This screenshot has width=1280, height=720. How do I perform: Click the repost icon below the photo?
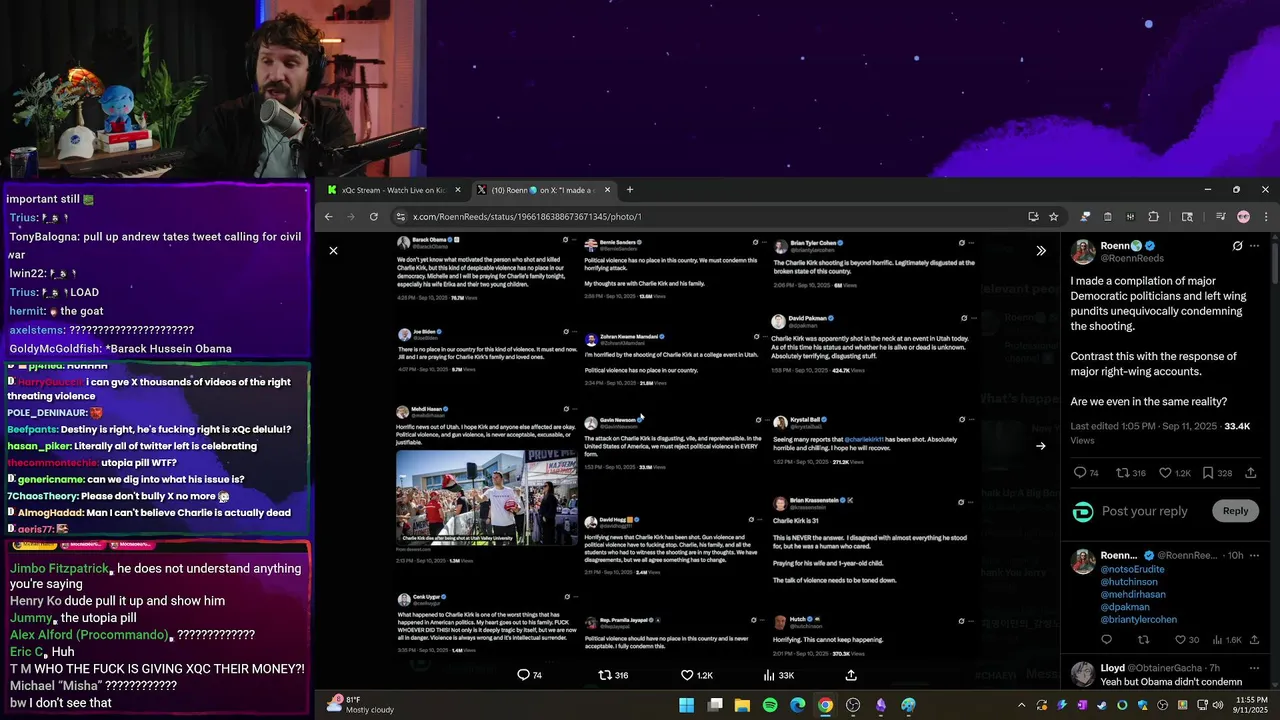[x=604, y=675]
